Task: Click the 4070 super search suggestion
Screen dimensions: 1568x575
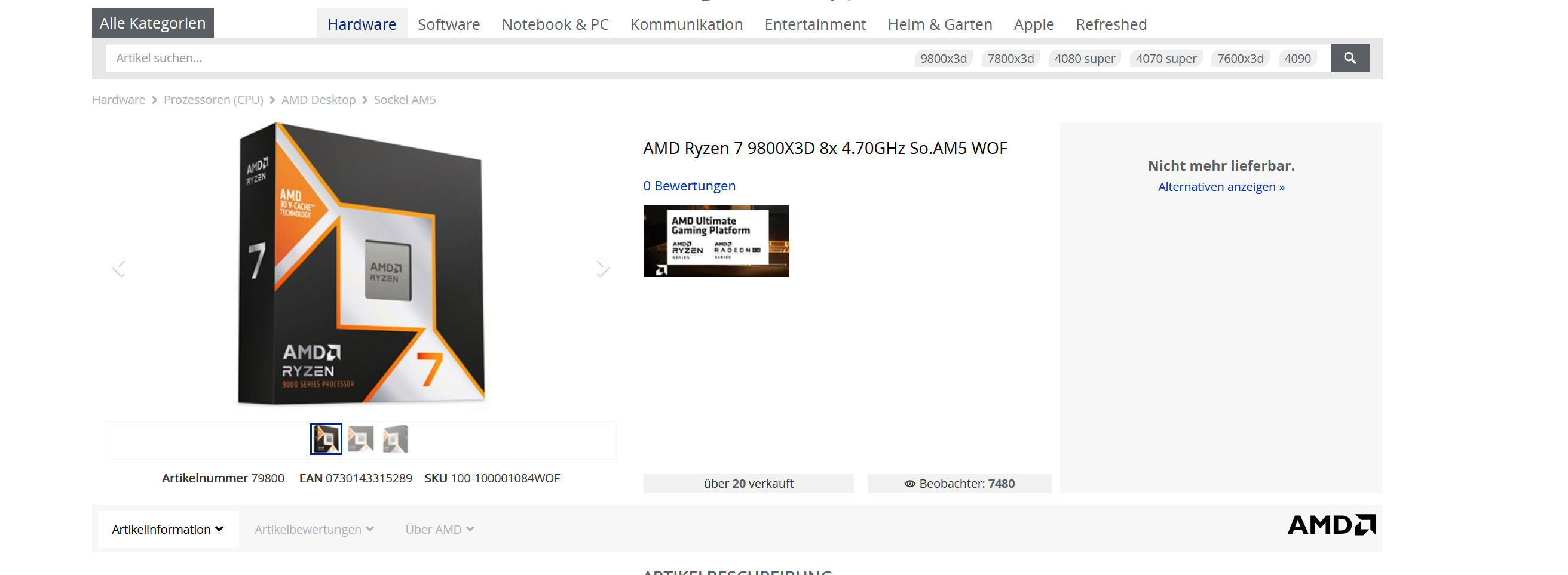Action: point(1166,59)
